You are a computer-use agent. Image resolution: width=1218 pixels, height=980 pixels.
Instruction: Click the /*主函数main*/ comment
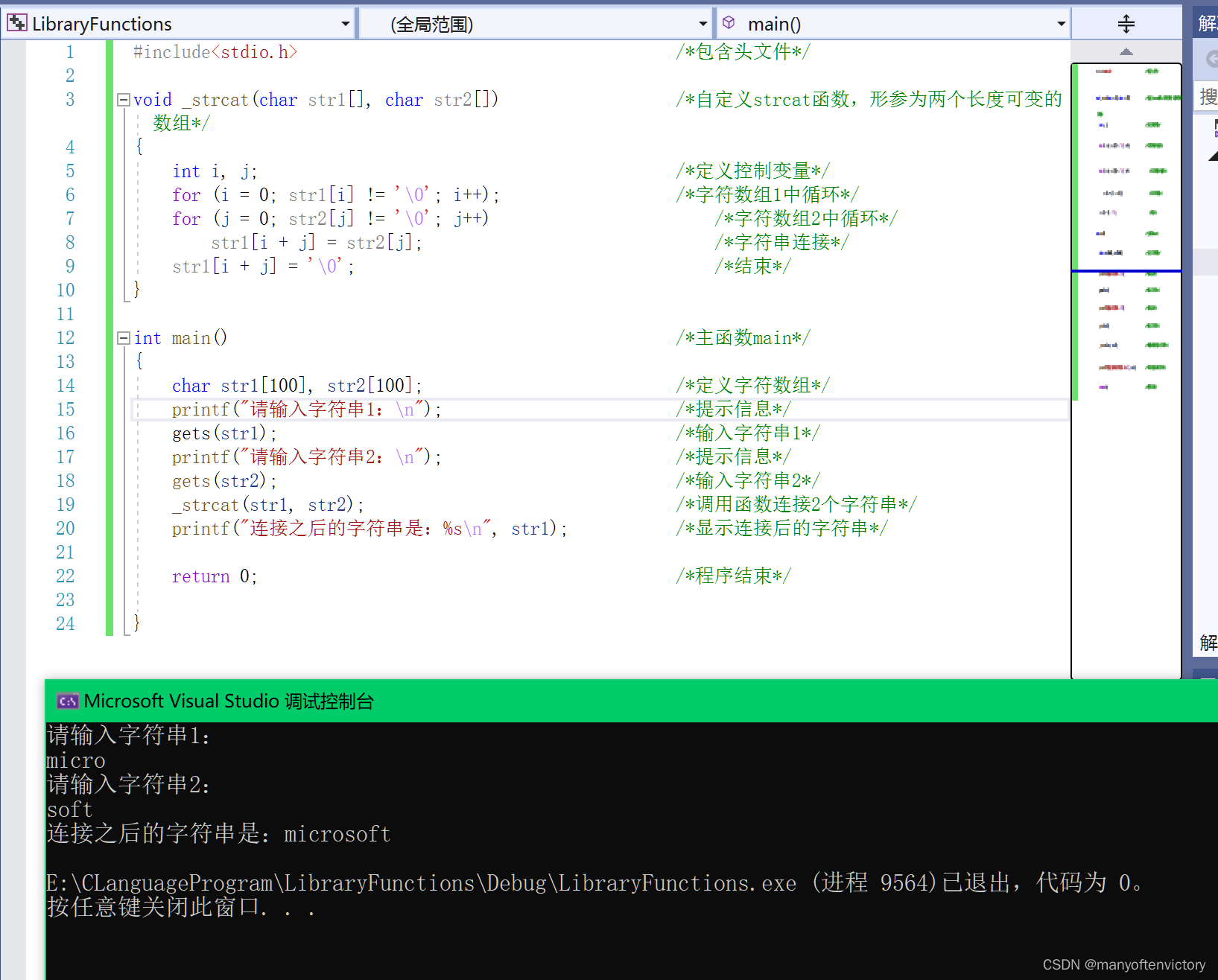coord(743,338)
